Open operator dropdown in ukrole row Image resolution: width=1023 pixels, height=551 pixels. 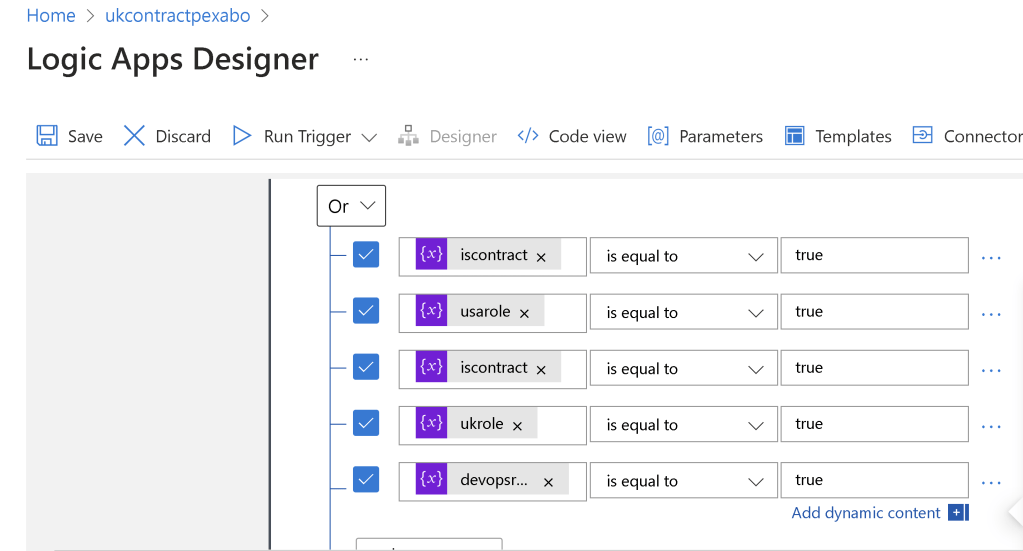[x=684, y=424]
